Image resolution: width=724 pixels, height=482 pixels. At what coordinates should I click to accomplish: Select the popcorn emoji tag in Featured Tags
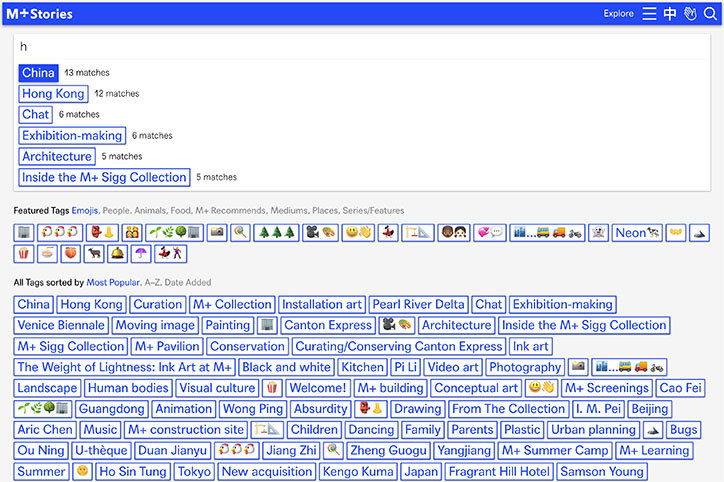pyautogui.click(x=24, y=253)
